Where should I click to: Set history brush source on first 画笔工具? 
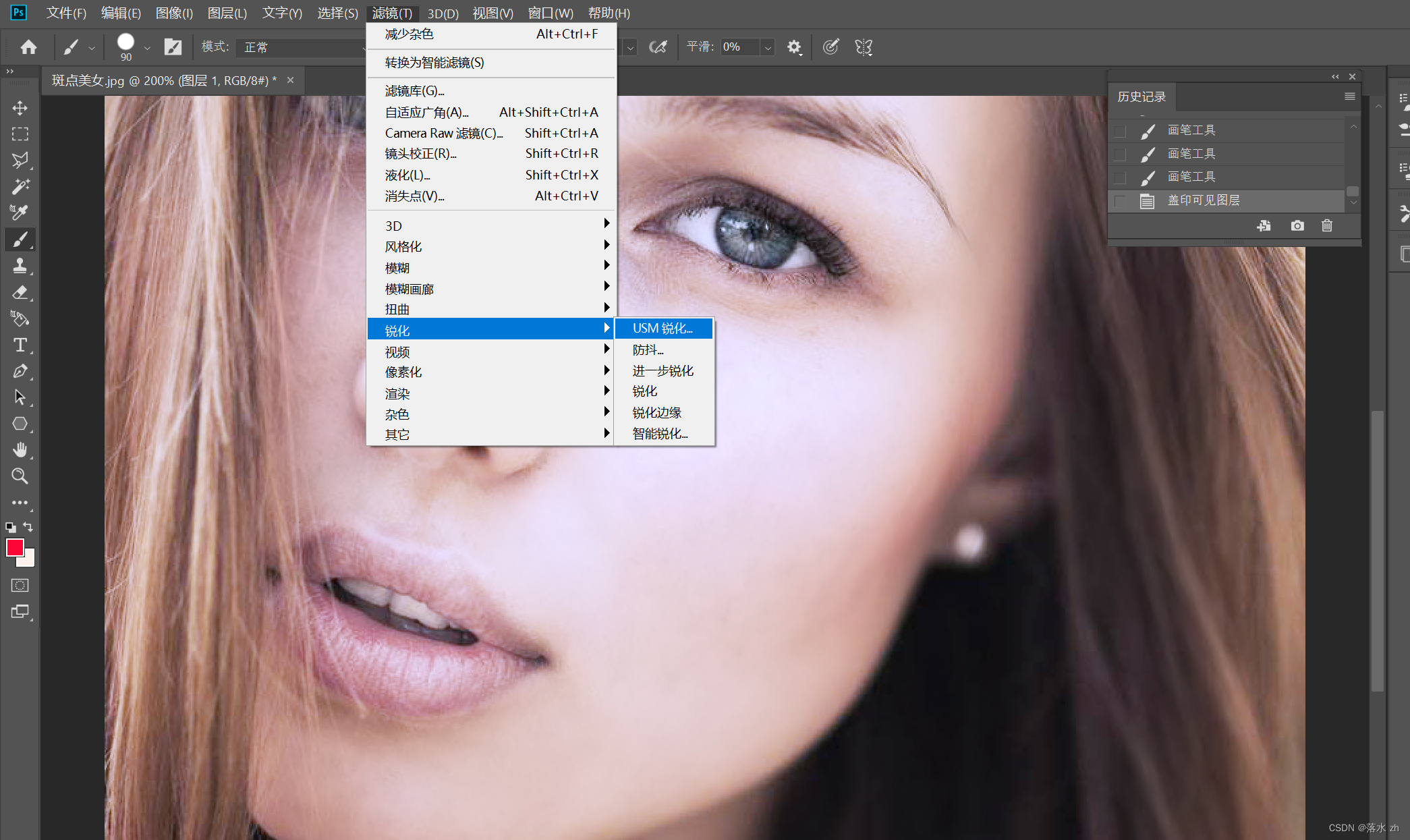click(1120, 131)
